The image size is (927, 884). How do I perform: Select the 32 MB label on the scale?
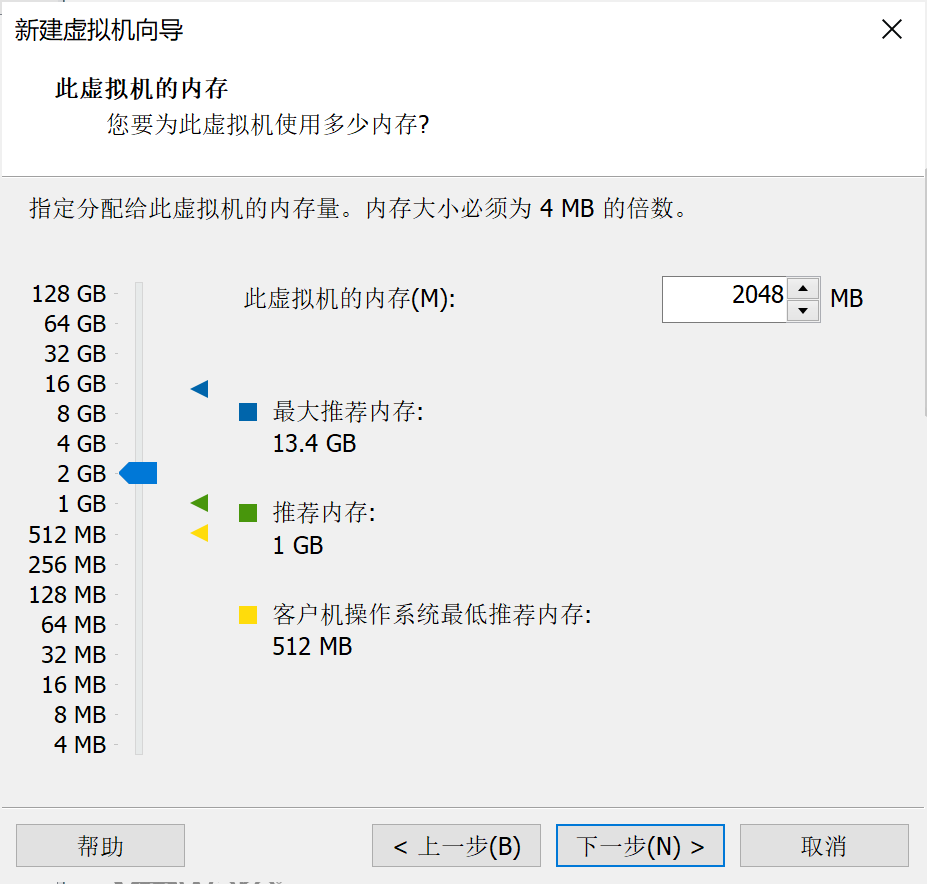[74, 655]
